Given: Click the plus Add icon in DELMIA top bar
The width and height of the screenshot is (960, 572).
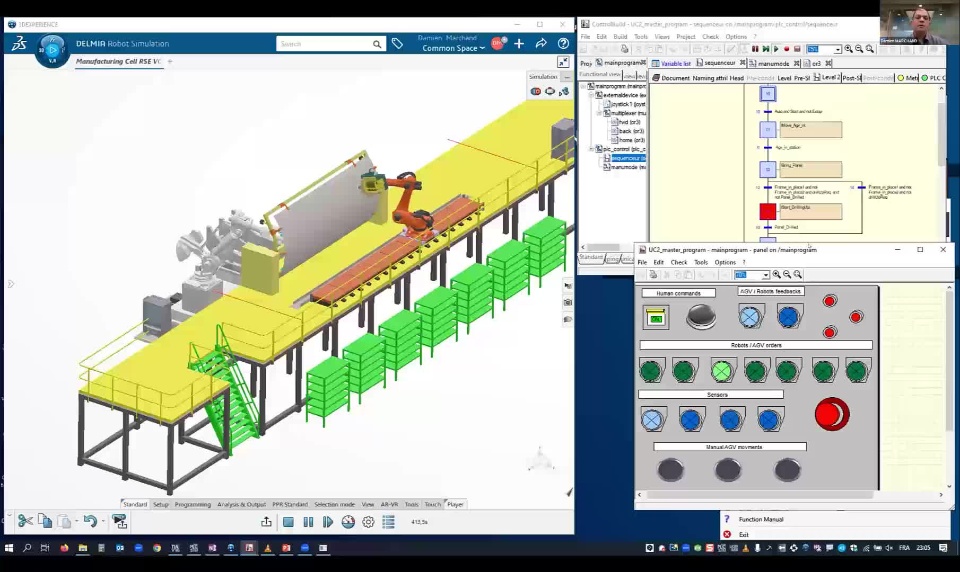Looking at the screenshot, I should (519, 43).
